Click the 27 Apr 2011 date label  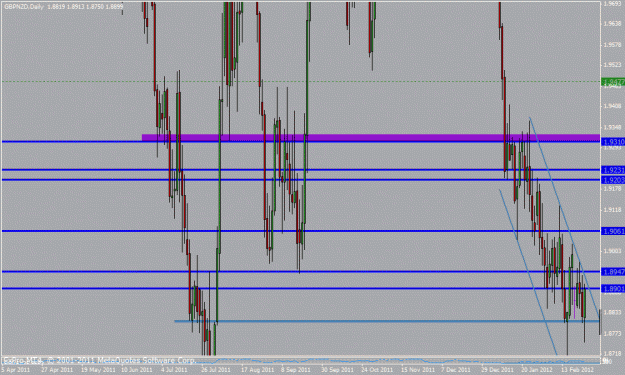coord(57,370)
